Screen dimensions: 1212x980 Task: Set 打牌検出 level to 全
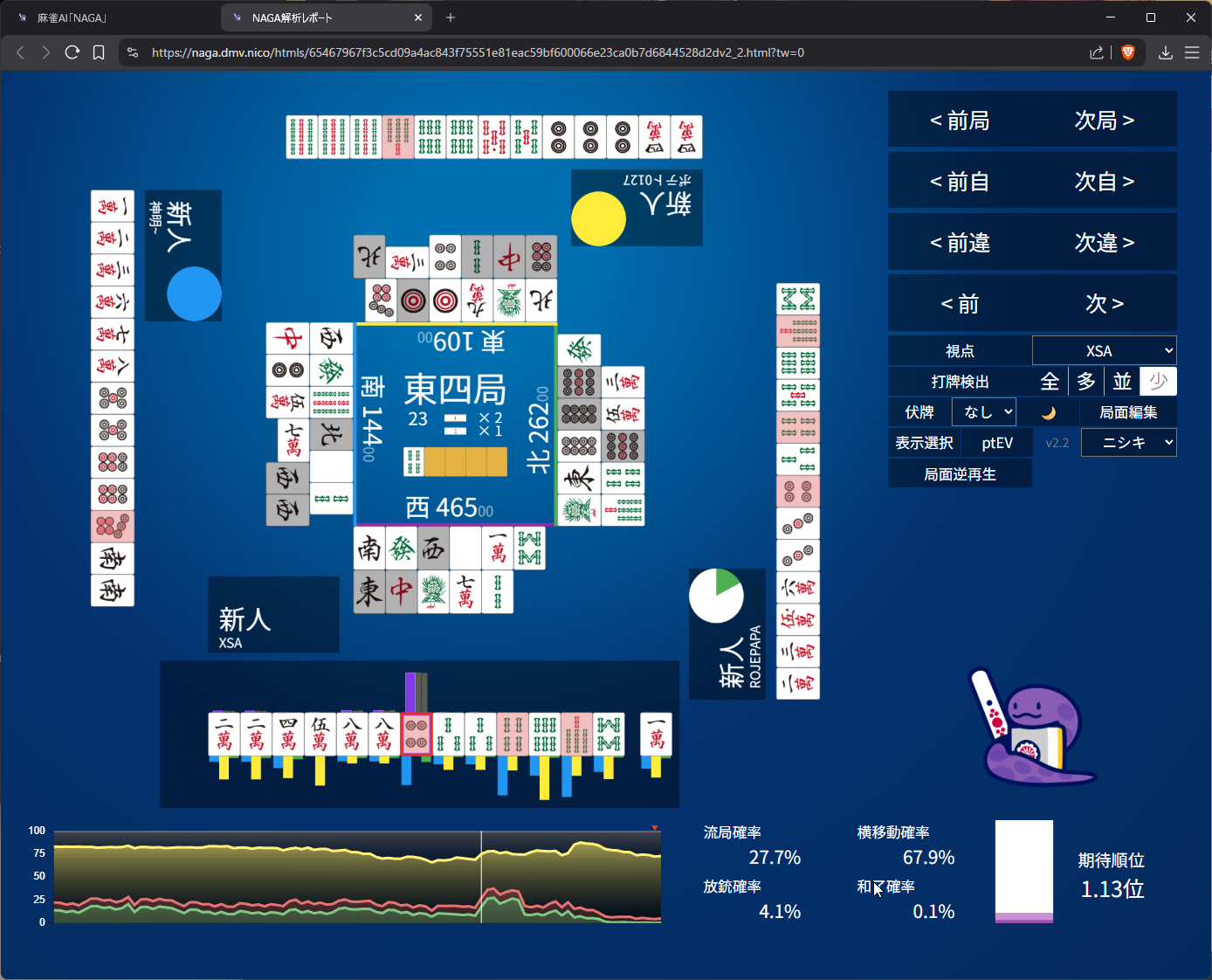[1050, 382]
